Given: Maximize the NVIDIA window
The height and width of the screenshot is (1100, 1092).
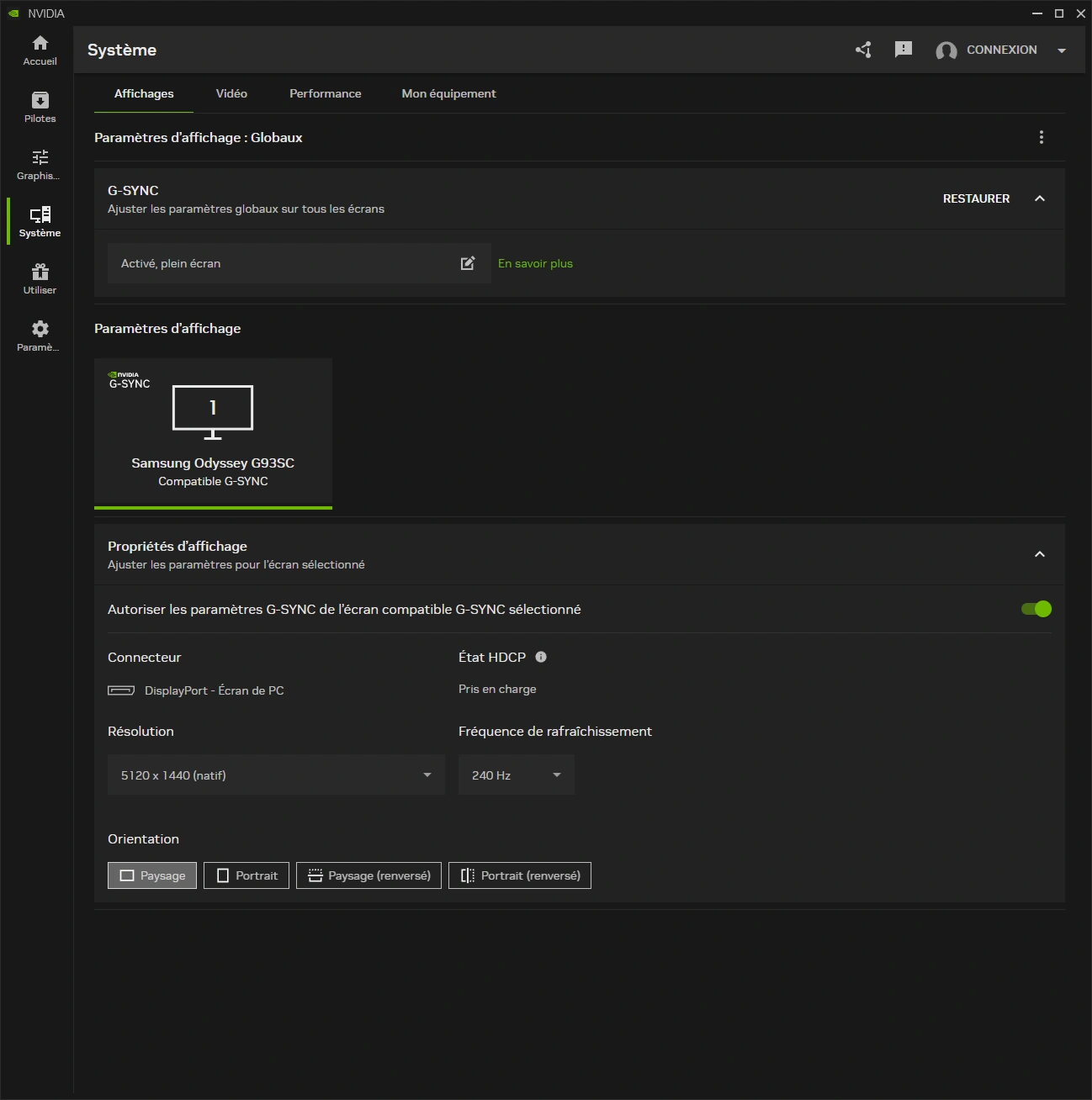Looking at the screenshot, I should [1059, 13].
